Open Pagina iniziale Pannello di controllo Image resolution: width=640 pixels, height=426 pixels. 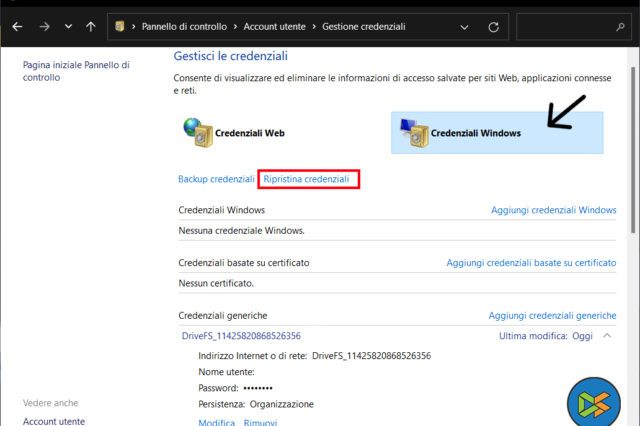pyautogui.click(x=76, y=70)
